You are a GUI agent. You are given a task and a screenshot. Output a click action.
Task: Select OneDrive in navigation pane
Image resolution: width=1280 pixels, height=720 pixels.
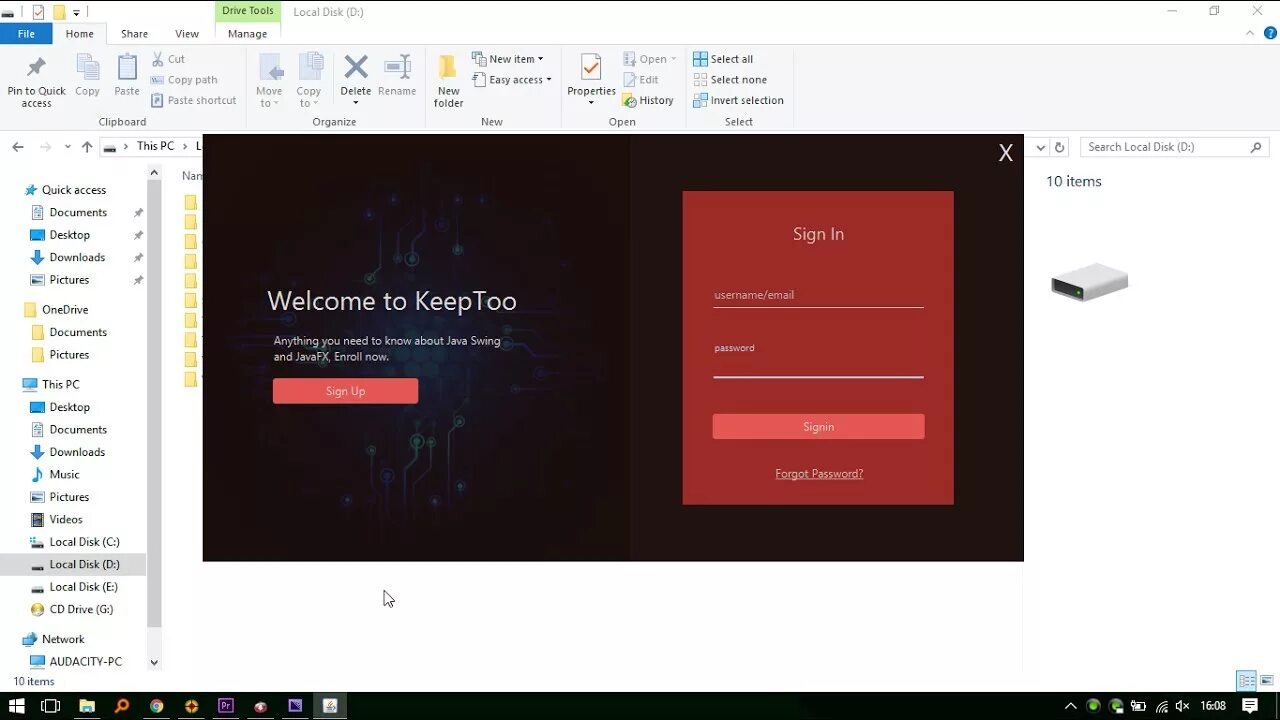pos(65,310)
